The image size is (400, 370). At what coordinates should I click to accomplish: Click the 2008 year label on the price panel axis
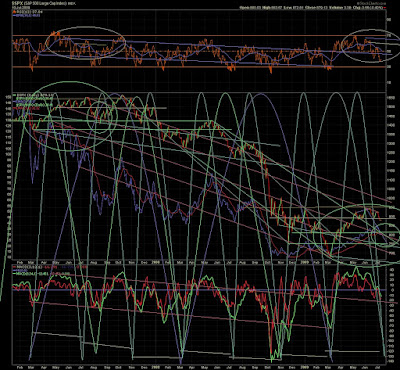click(156, 263)
